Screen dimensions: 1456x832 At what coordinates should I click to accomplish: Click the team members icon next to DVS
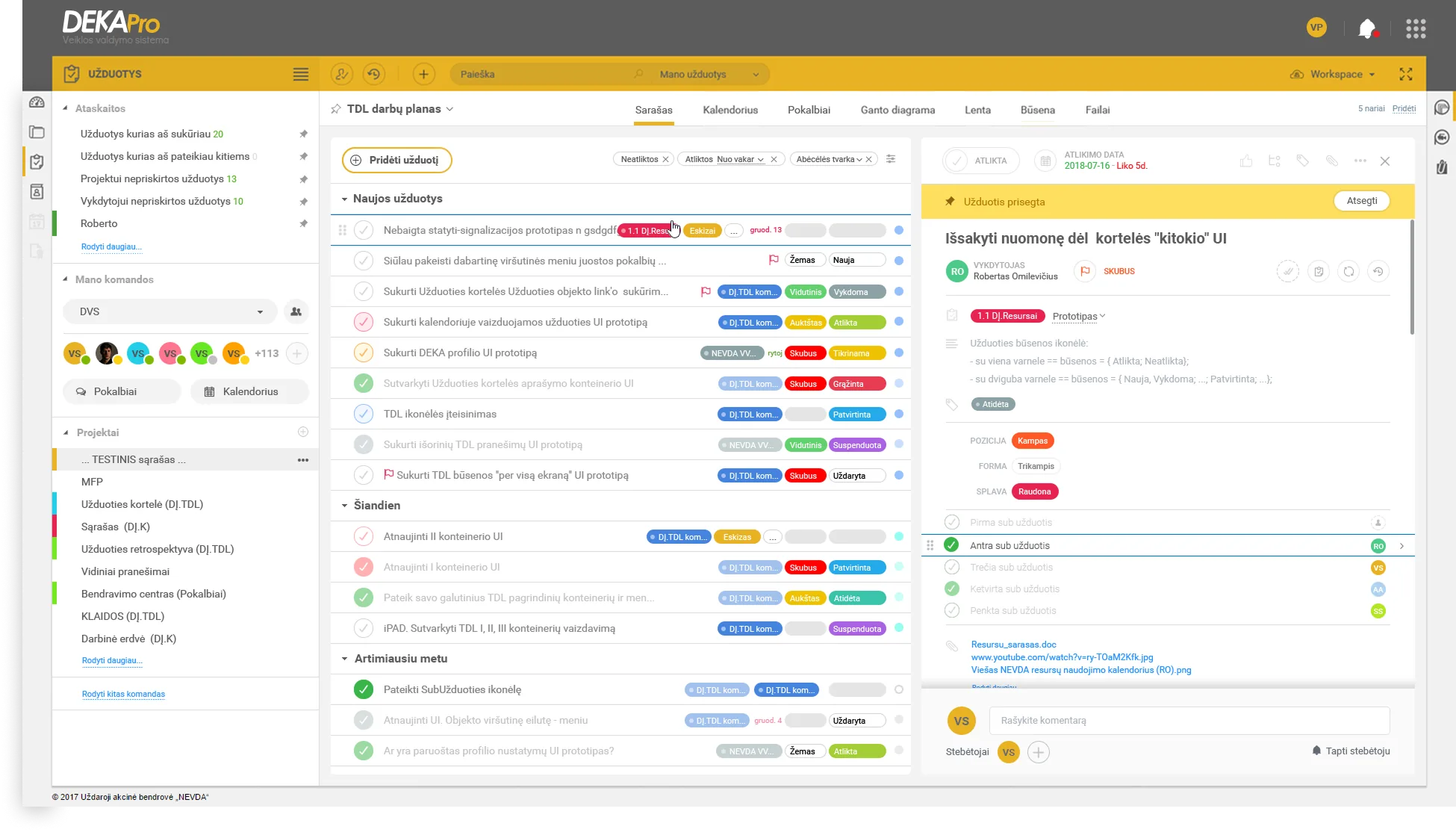(296, 311)
